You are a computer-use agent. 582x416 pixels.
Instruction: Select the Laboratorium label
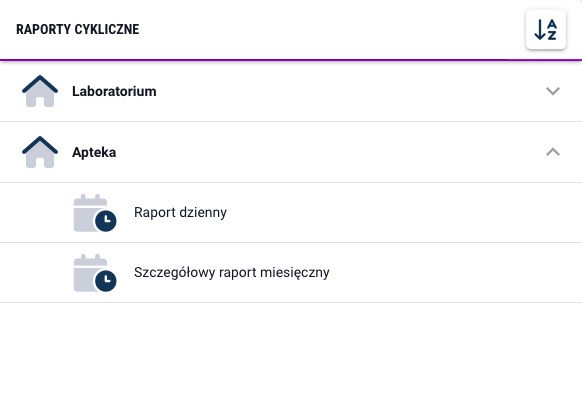(114, 91)
